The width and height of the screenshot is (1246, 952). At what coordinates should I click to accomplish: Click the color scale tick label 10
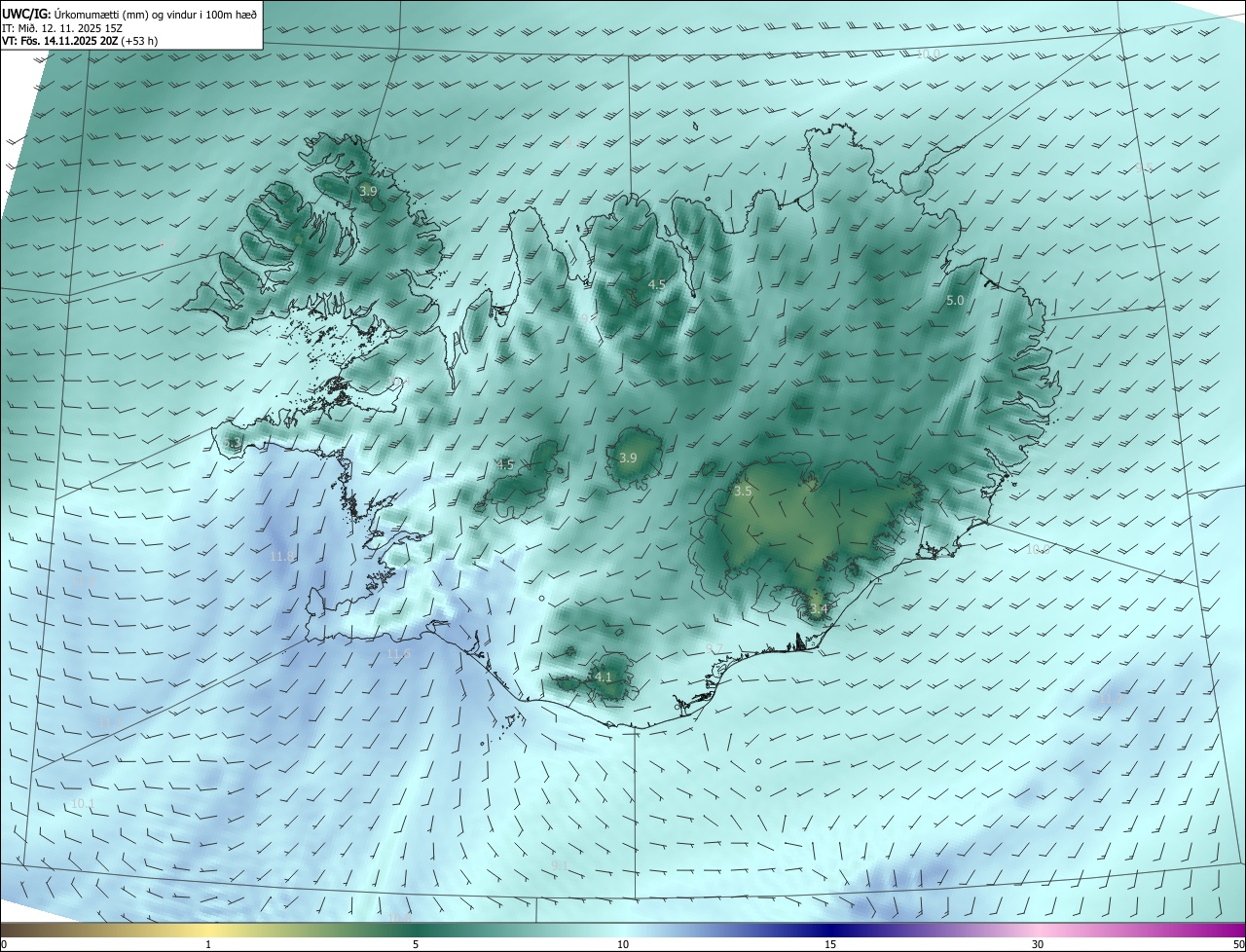[623, 944]
